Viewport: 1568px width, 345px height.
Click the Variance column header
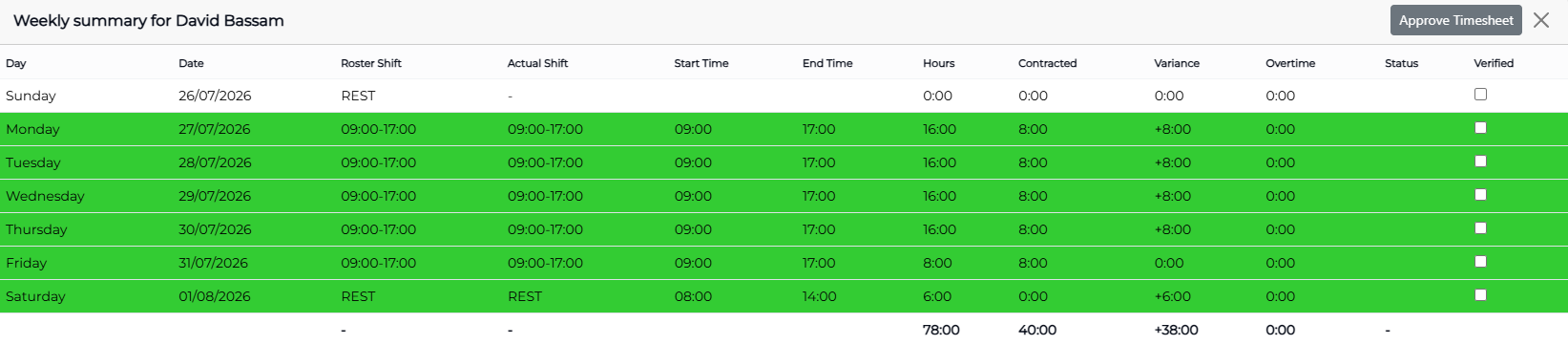(1177, 63)
